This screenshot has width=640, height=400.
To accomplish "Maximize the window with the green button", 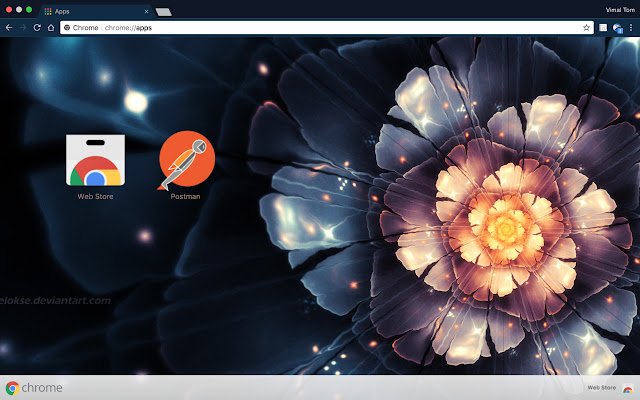I will [x=29, y=9].
